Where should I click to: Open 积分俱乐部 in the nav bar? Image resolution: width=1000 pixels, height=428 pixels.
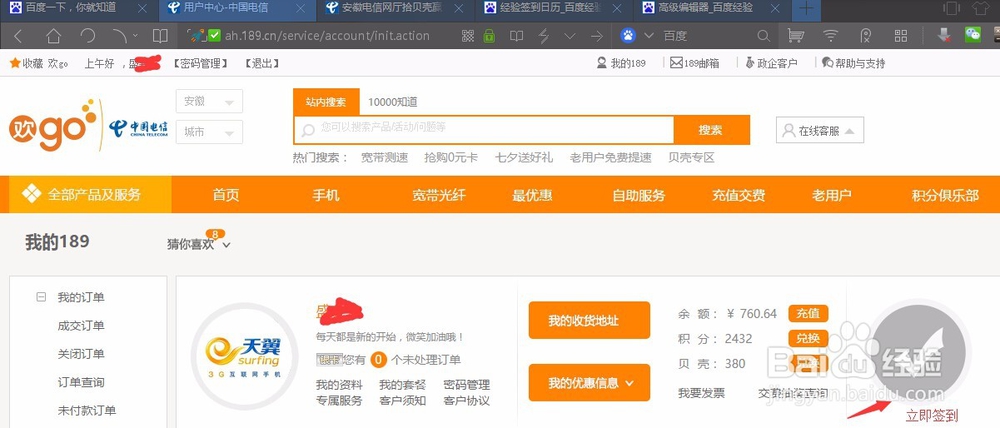(945, 195)
